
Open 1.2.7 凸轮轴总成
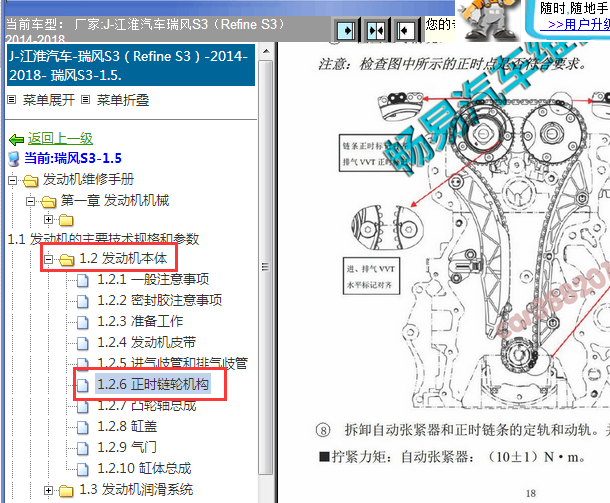point(147,406)
